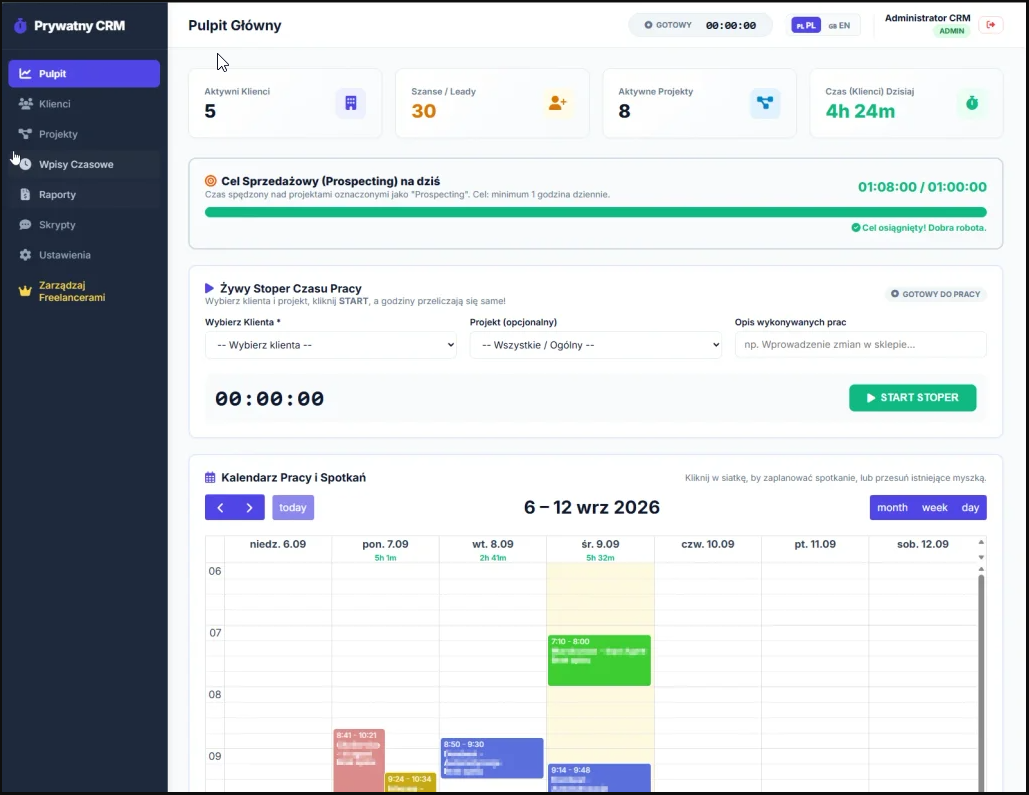Open Pulpit in the sidebar
Image resolution: width=1029 pixels, height=795 pixels.
(84, 74)
